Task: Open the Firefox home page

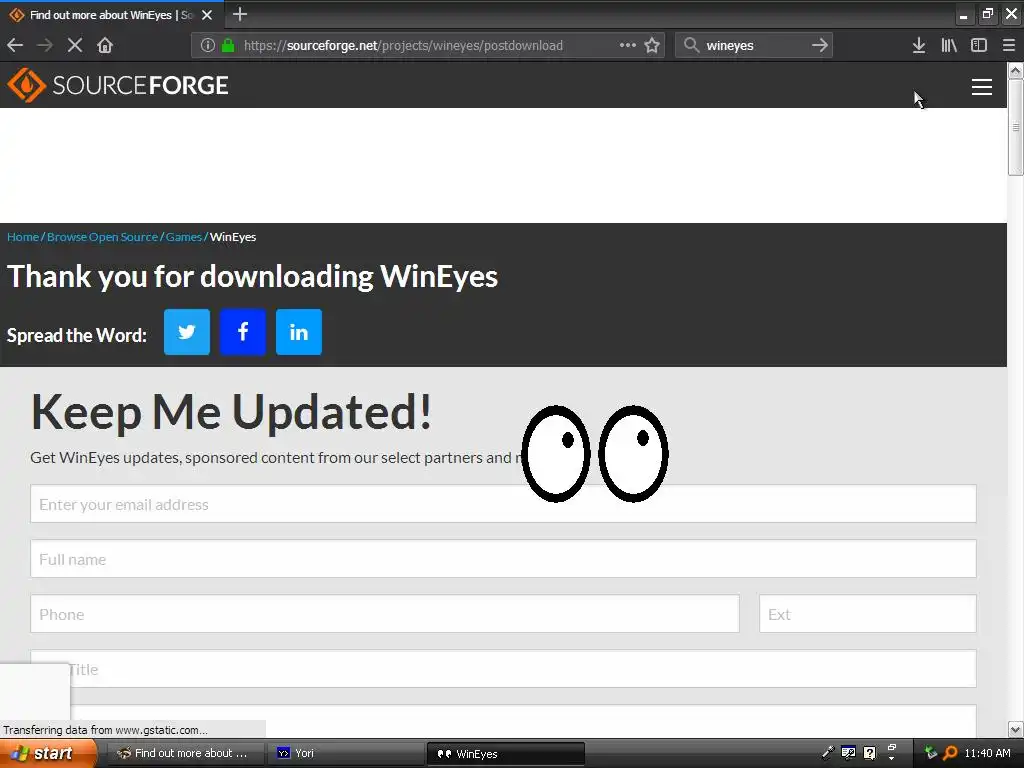Action: (104, 45)
